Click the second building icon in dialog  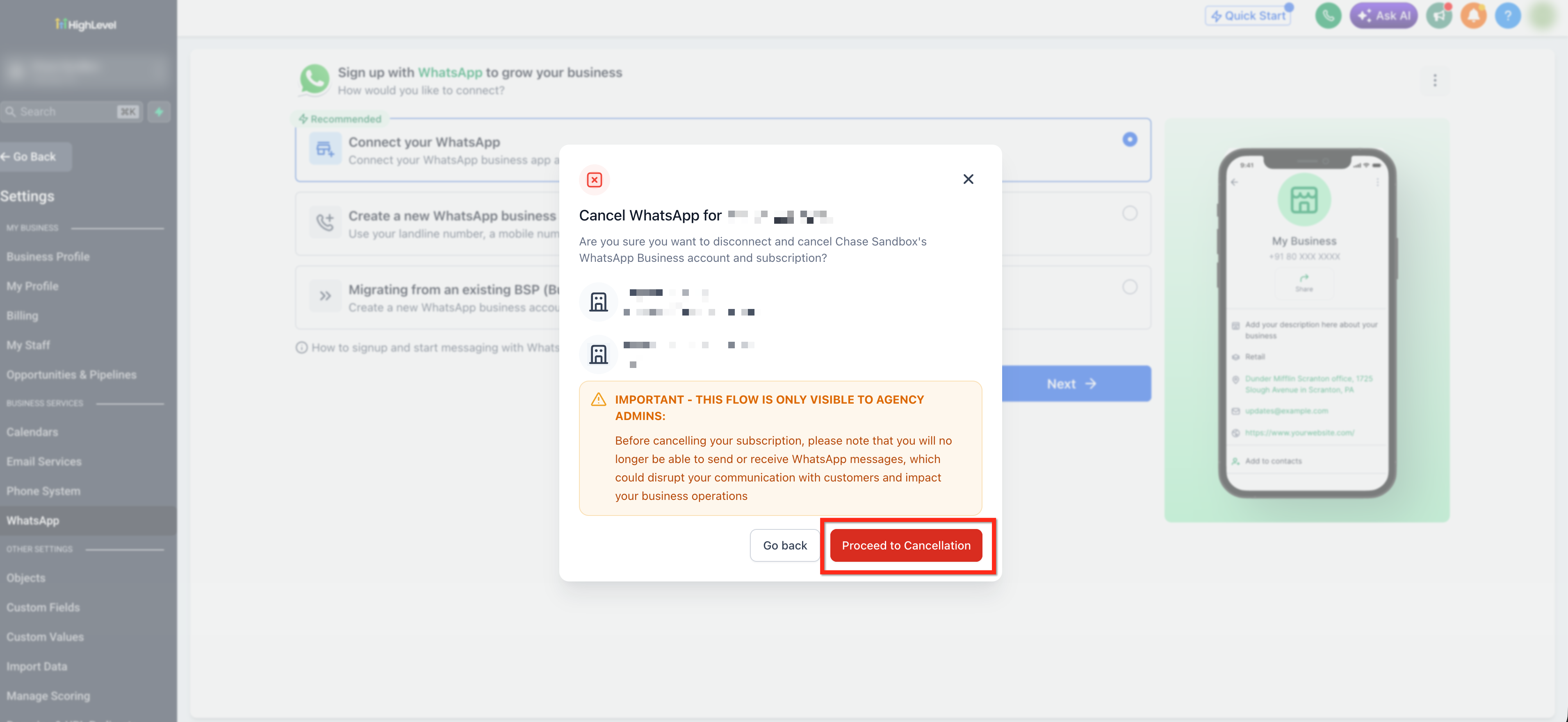[x=598, y=354]
